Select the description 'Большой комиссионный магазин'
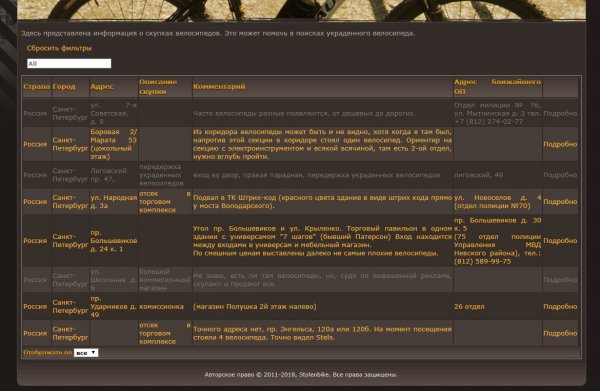Screen dimensions: 600x391 tap(165, 280)
